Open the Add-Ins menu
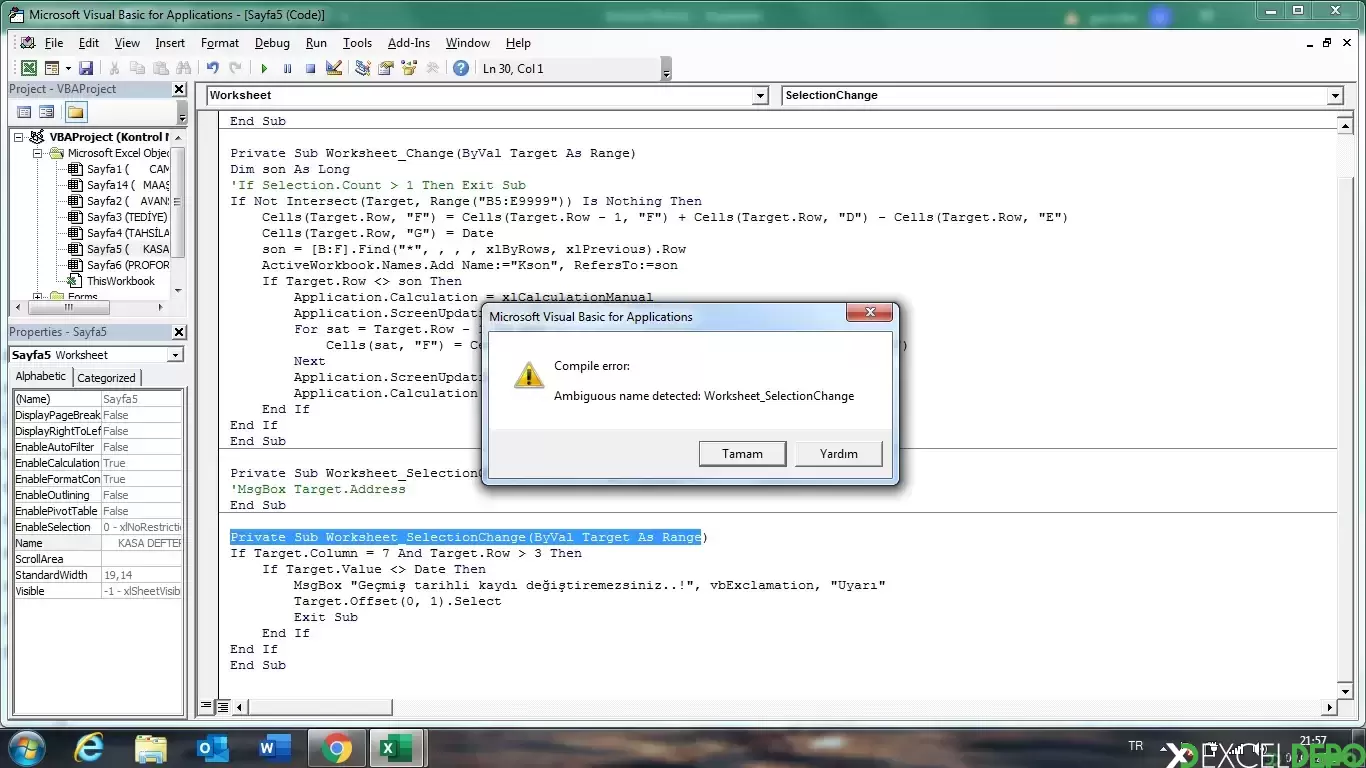Image resolution: width=1366 pixels, height=768 pixels. pyautogui.click(x=409, y=43)
